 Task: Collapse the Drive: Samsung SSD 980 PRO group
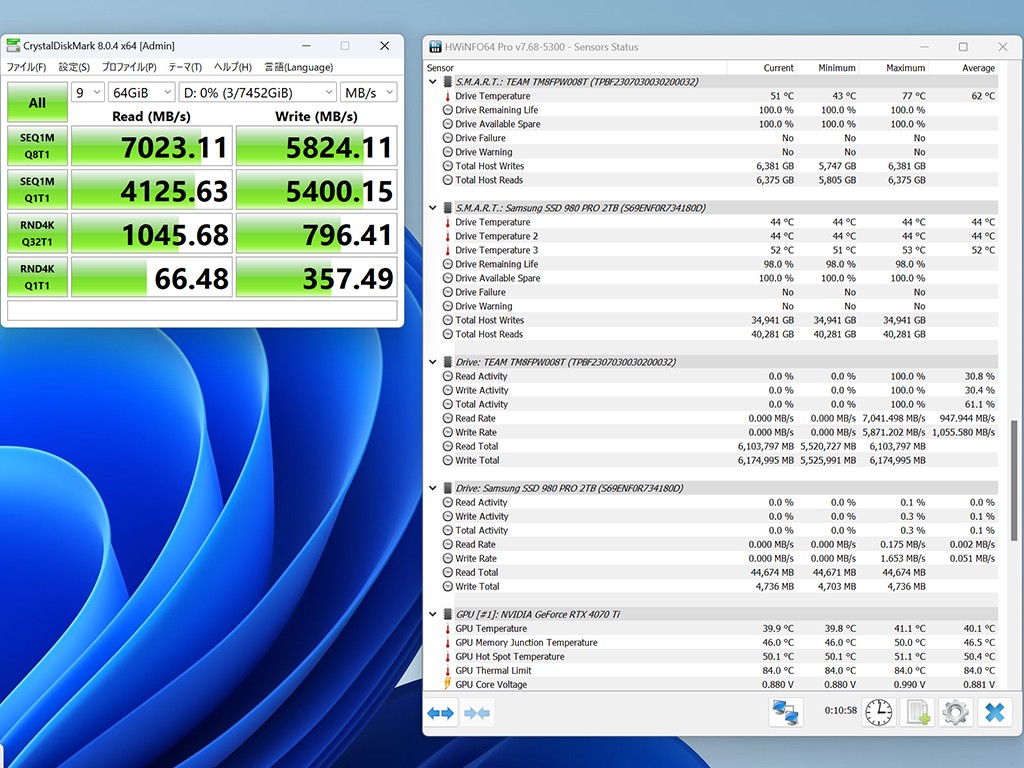433,488
